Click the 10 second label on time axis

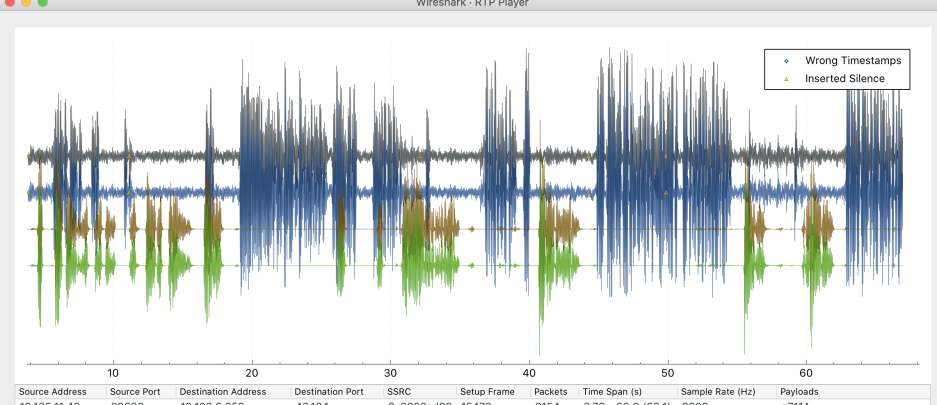pyautogui.click(x=113, y=374)
